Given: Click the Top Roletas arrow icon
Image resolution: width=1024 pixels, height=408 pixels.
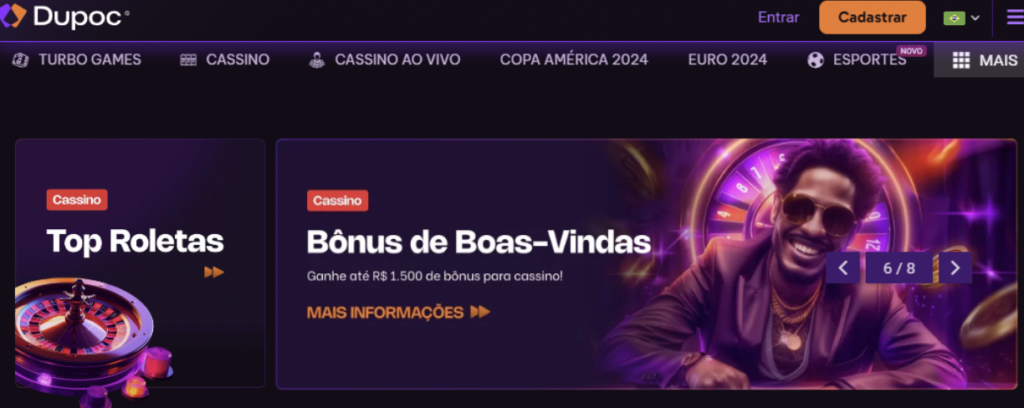Looking at the screenshot, I should pos(214,272).
